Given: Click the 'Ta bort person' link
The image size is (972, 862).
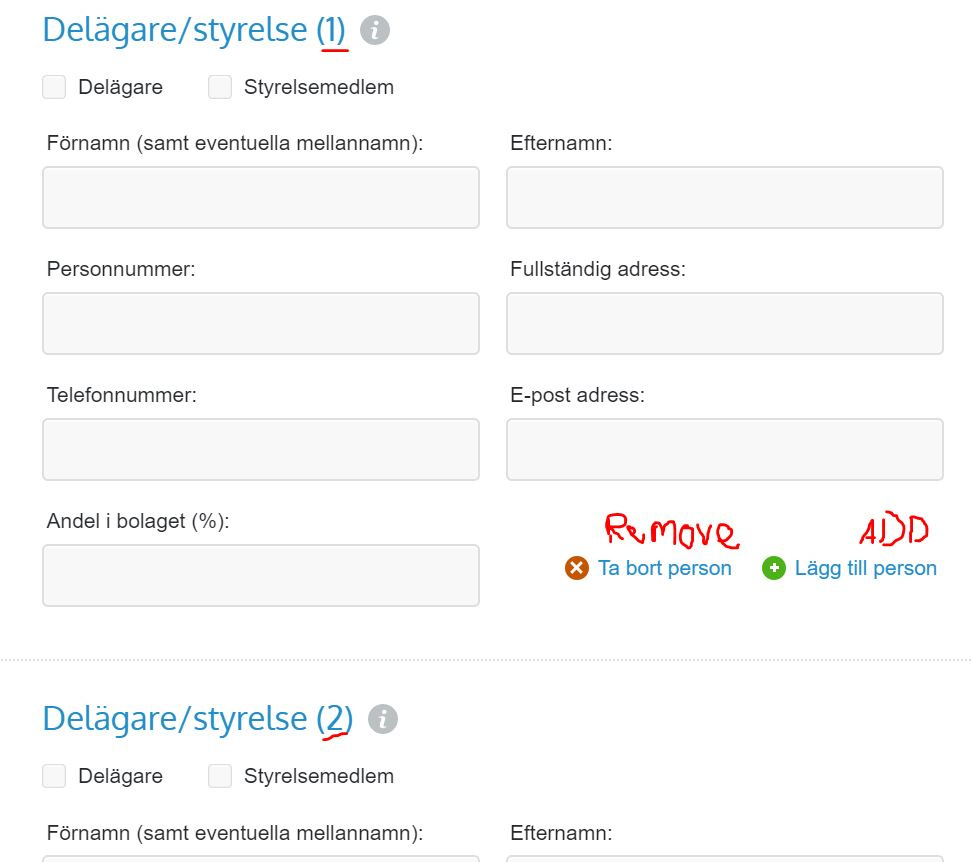Looking at the screenshot, I should 665,568.
